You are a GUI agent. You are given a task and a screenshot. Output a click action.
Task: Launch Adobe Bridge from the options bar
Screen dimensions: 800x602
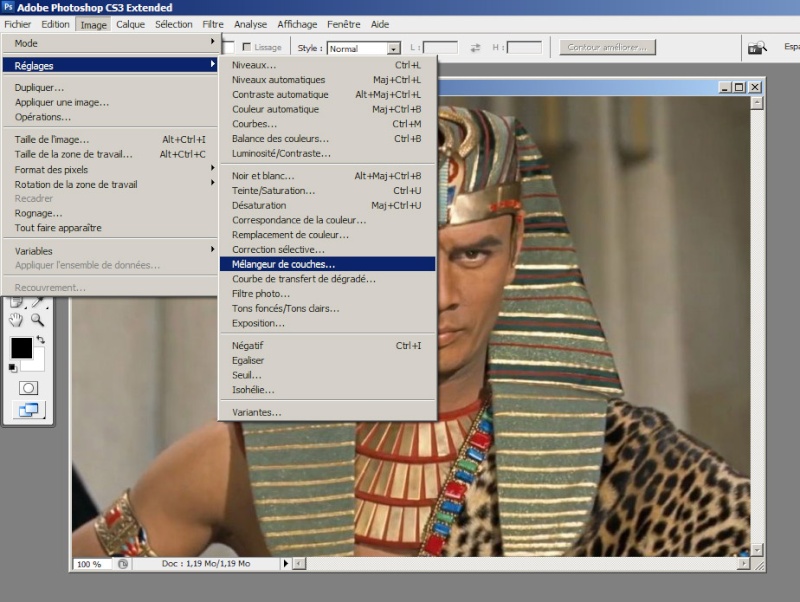(x=757, y=48)
